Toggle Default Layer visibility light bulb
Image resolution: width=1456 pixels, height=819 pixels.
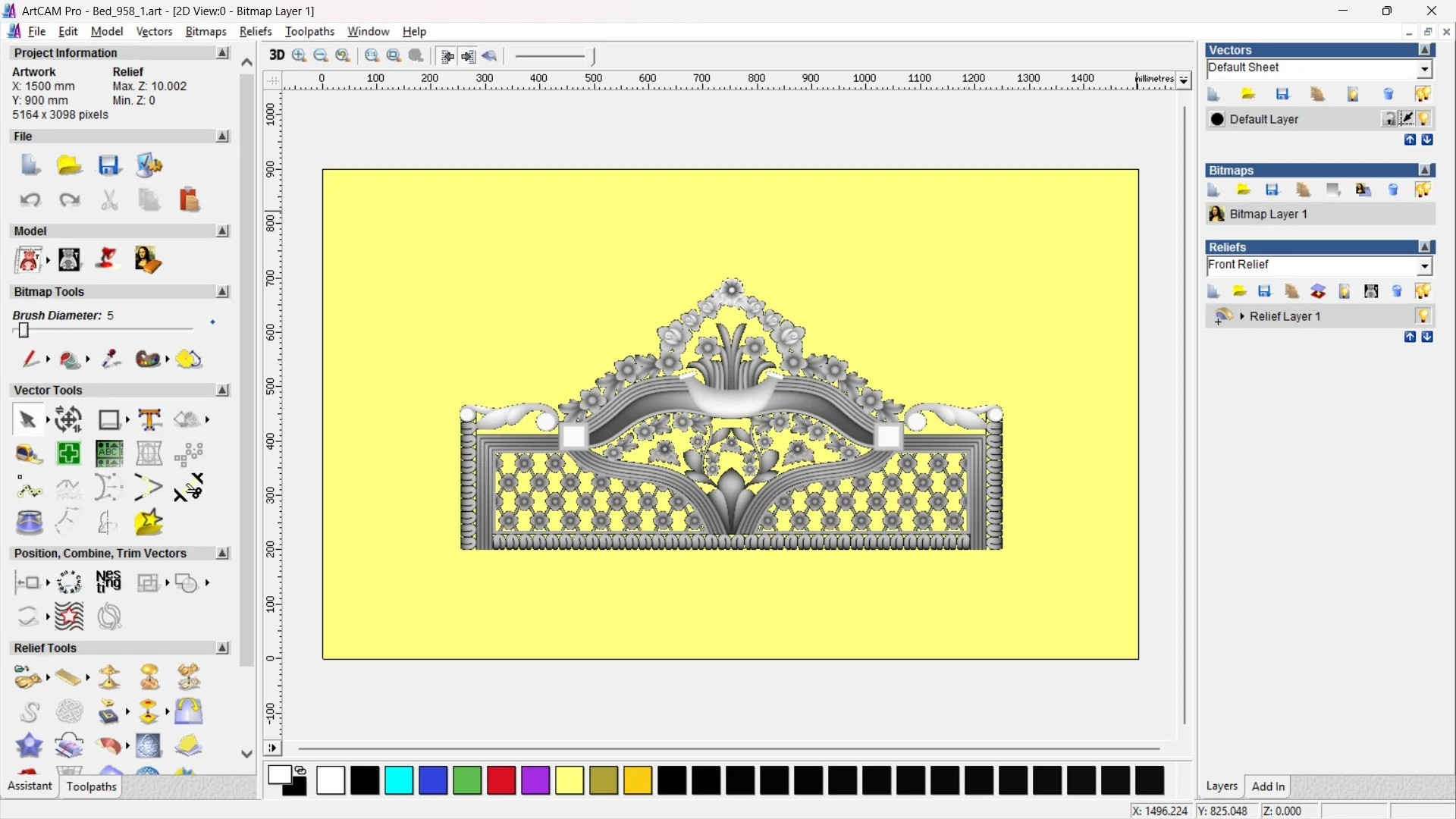[1423, 119]
